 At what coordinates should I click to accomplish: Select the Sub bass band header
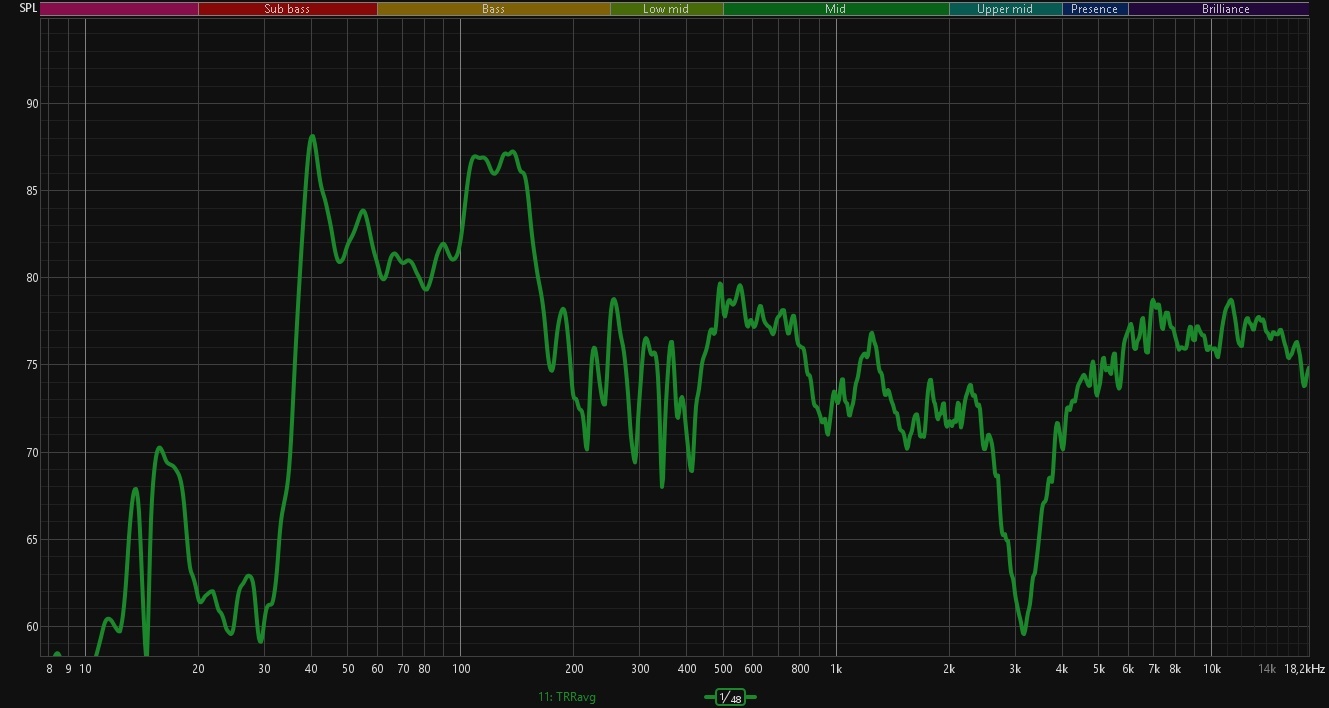[287, 9]
